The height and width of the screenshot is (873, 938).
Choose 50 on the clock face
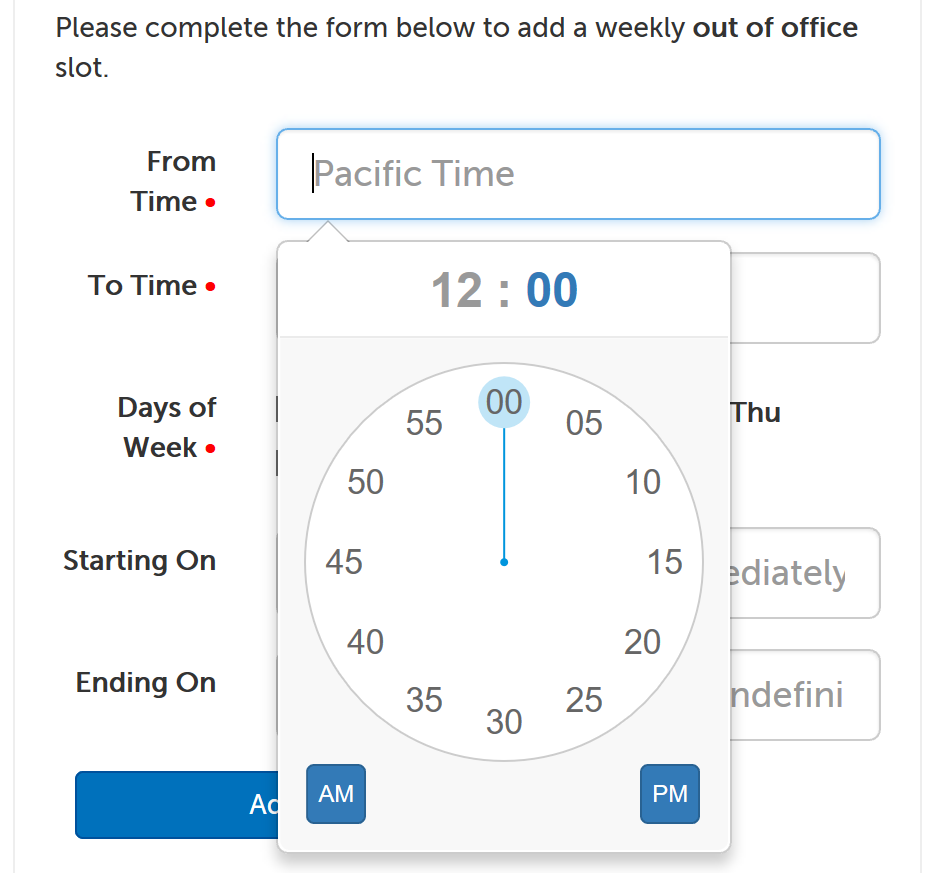[365, 482]
